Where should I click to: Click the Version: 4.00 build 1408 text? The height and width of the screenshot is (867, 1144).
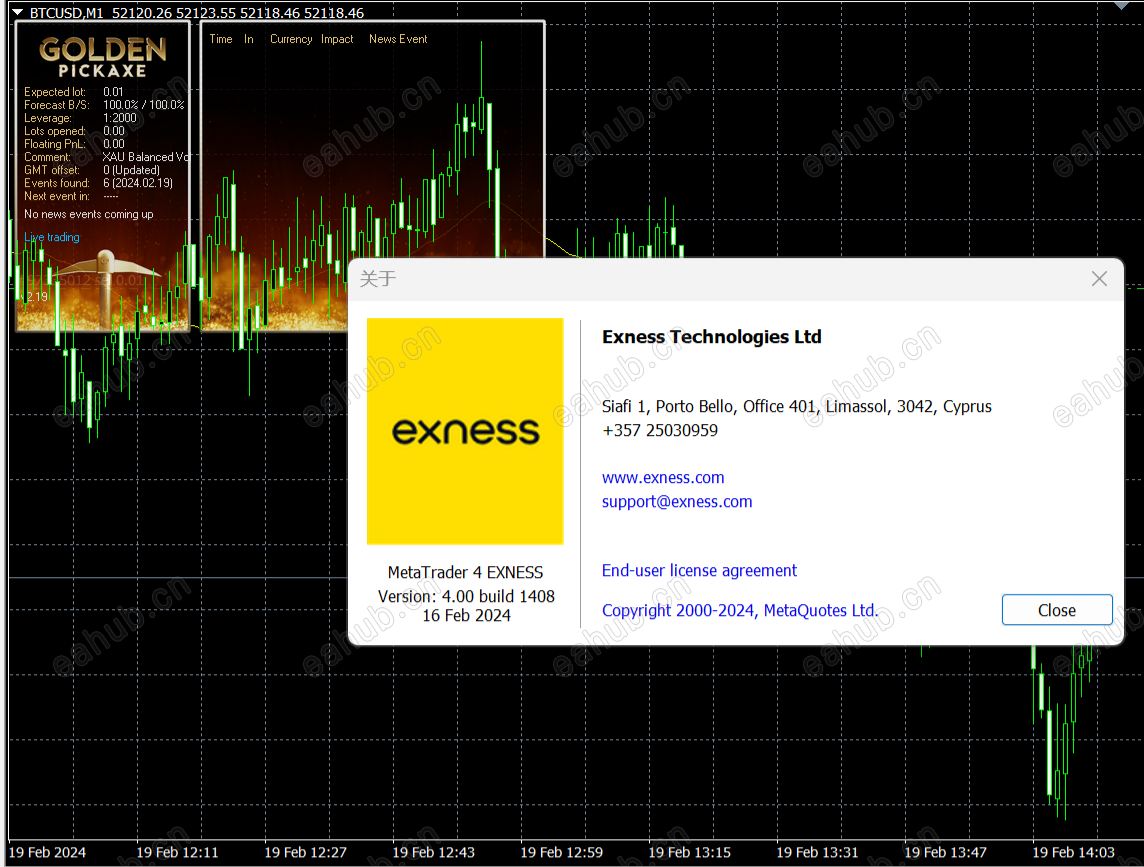(466, 596)
